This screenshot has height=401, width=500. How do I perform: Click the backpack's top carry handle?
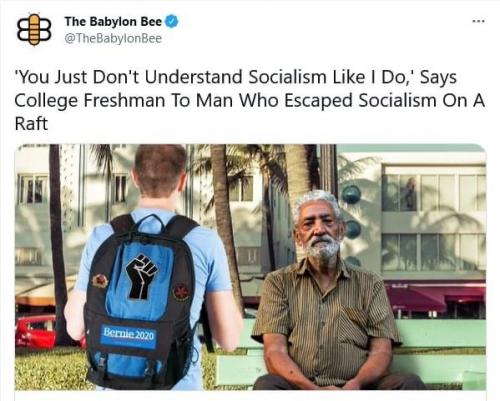tap(149, 223)
